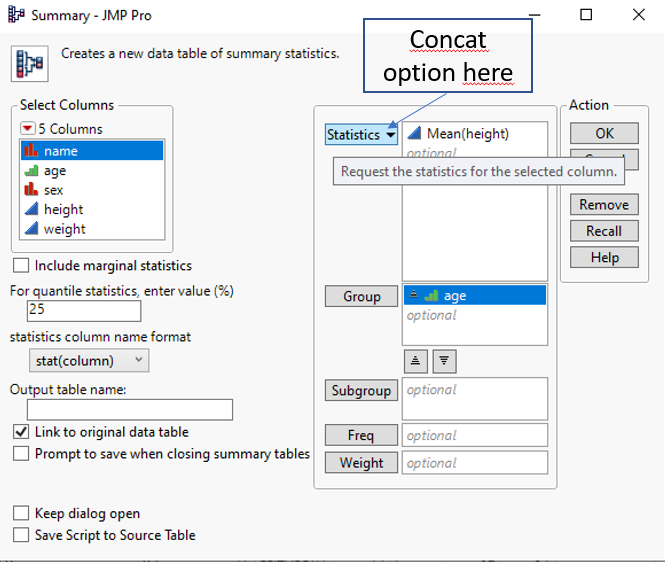Open the stat(column) name format dropdown
665x562 pixels.
[x=88, y=360]
